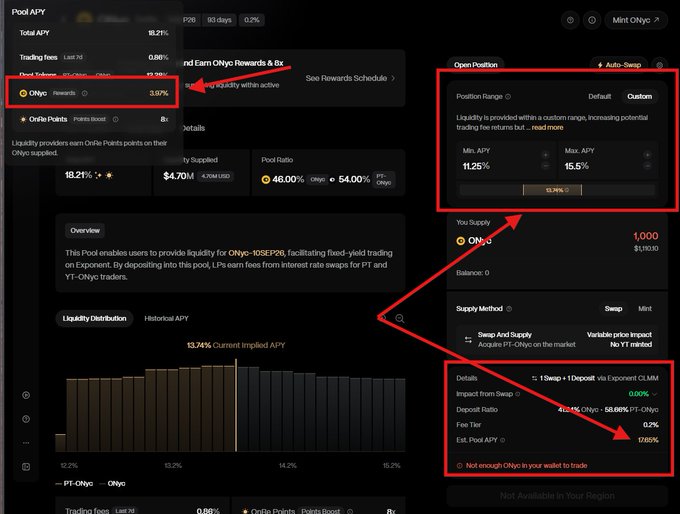Select the Open Position tab
The image size is (680, 514).
(x=476, y=65)
